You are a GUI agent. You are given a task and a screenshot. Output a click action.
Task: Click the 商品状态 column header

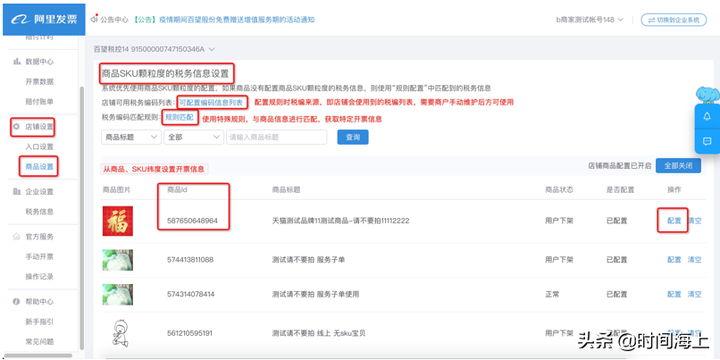click(x=559, y=190)
